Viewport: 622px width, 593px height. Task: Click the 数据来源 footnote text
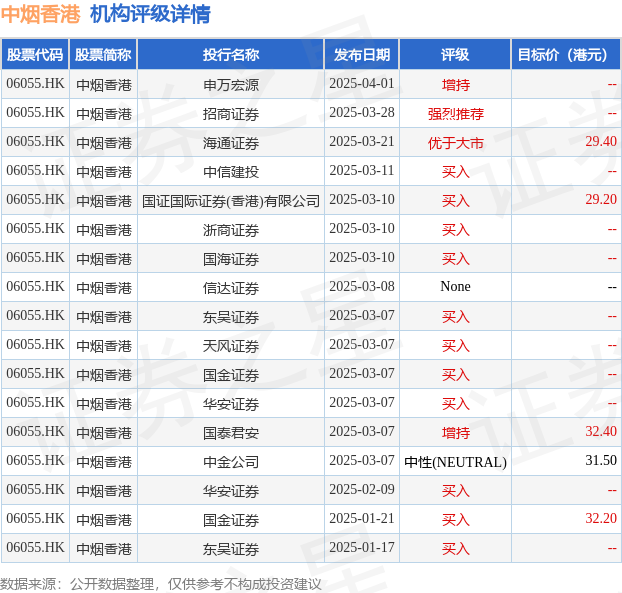pos(161,584)
